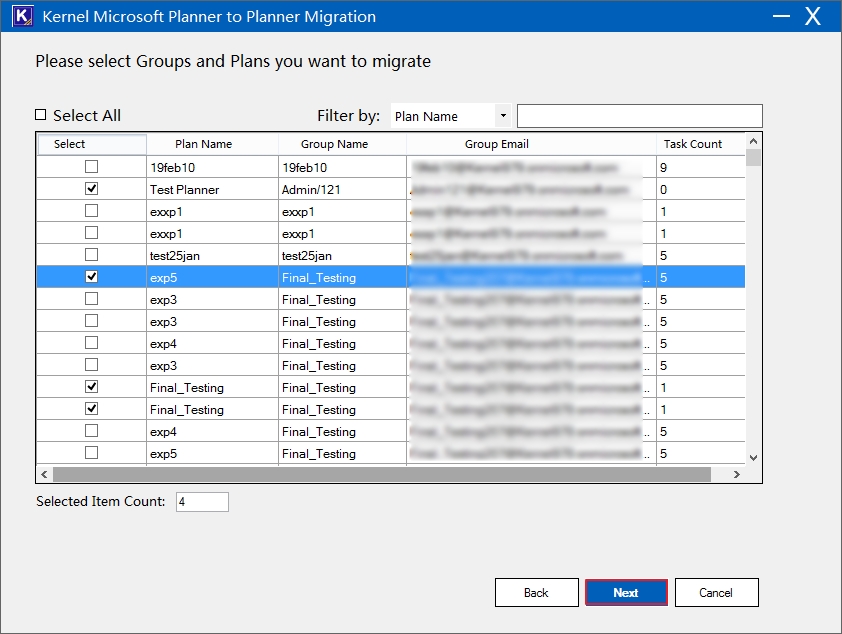Select the Admin/121 group name cell
This screenshot has height=634, width=842.
(x=342, y=190)
